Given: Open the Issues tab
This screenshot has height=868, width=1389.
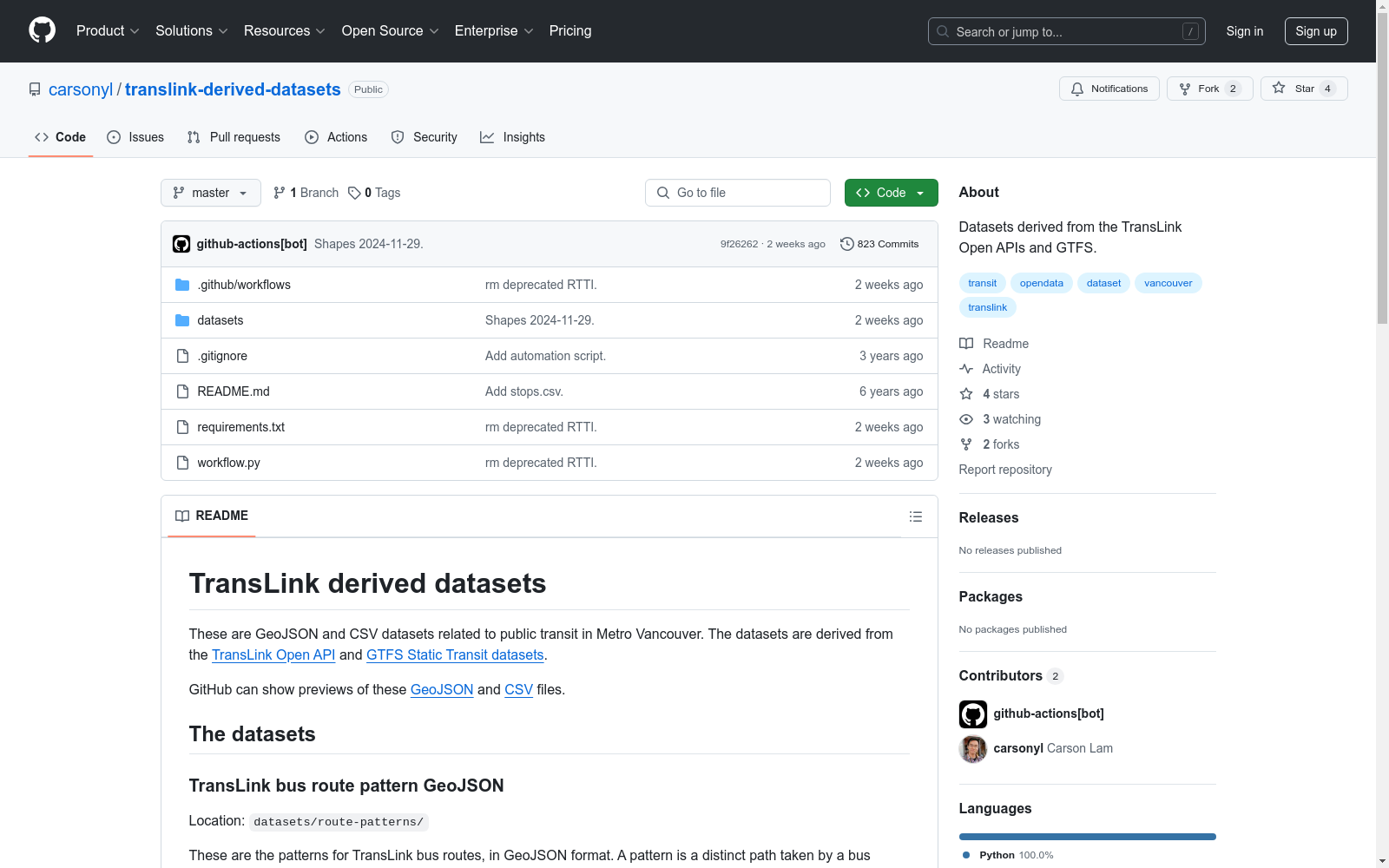Looking at the screenshot, I should pos(135,137).
